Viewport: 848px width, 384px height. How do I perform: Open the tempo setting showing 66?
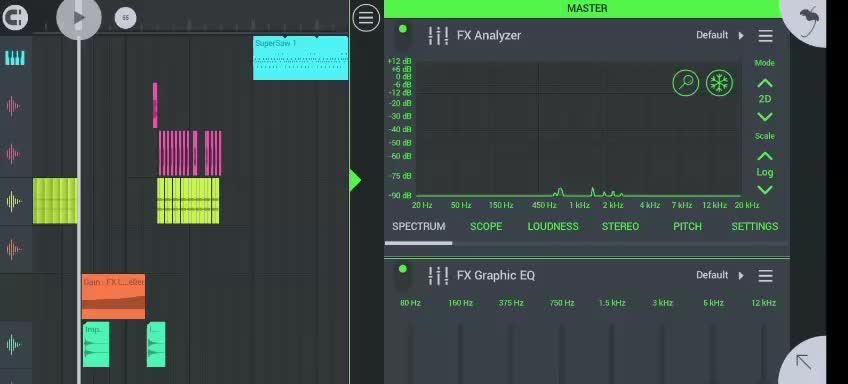click(125, 18)
